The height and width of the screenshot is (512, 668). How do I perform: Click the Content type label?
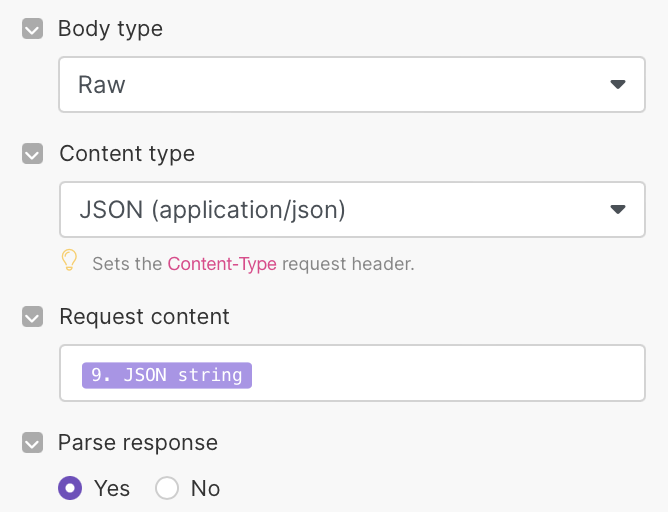pyautogui.click(x=127, y=154)
